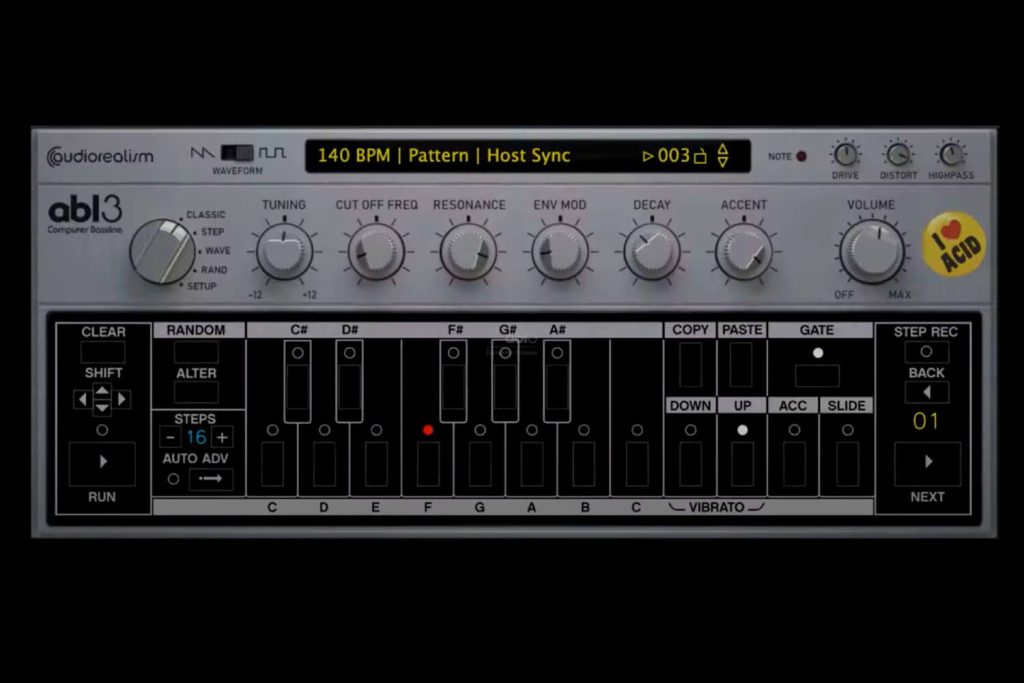The image size is (1024, 683).
Task: Decrease steps with the minus button
Action: [170, 437]
